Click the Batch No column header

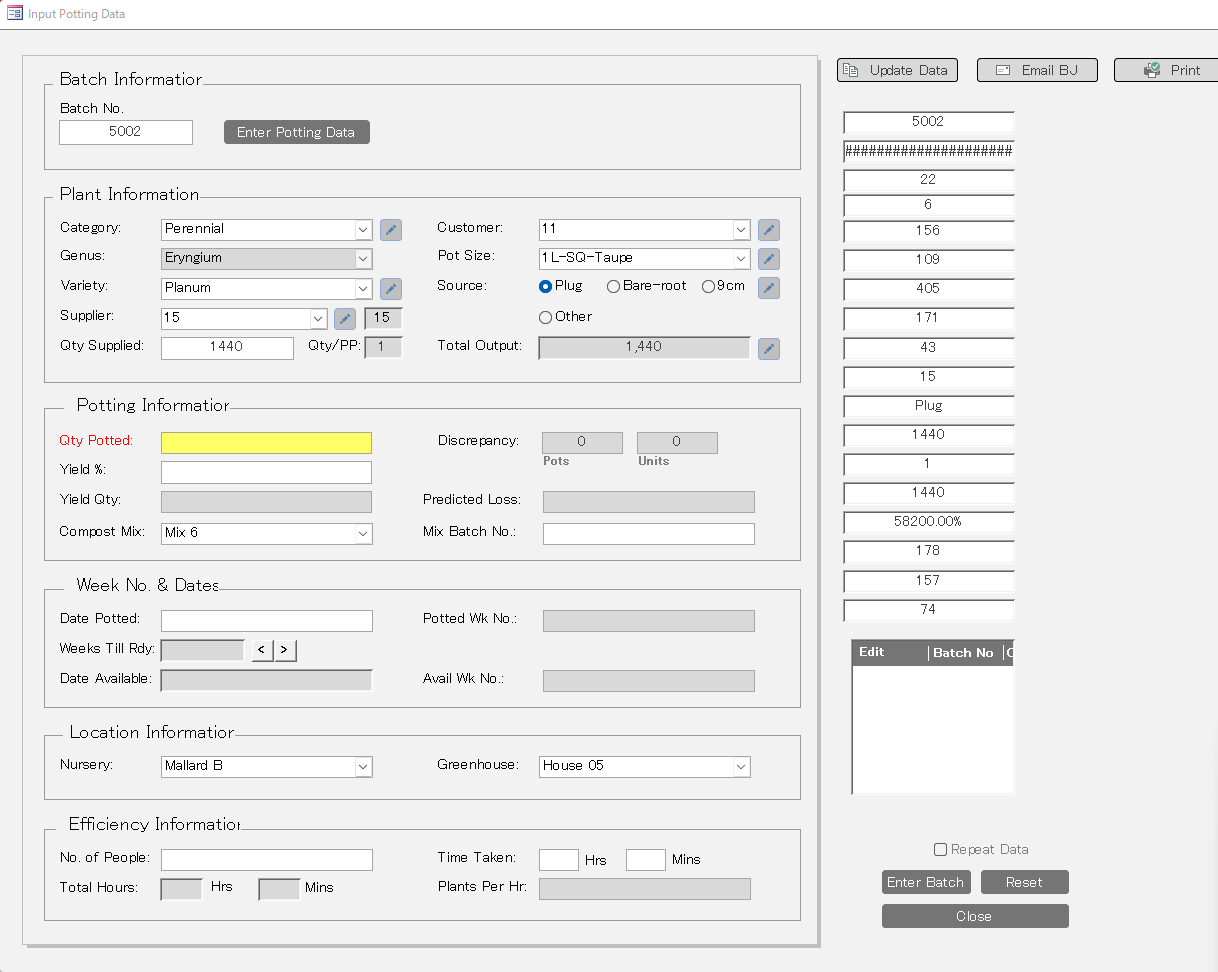click(x=963, y=653)
